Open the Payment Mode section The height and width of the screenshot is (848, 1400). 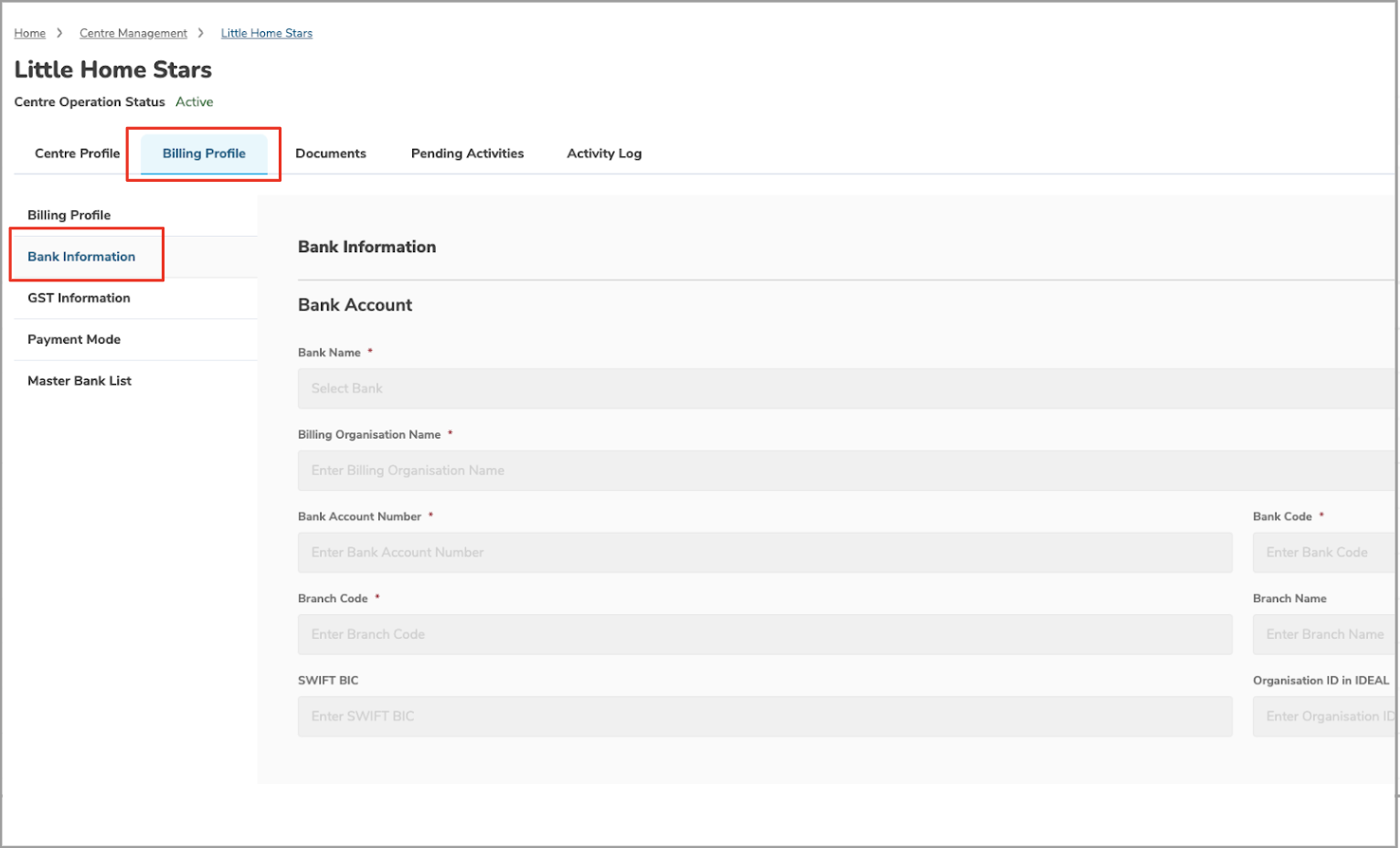pos(74,339)
